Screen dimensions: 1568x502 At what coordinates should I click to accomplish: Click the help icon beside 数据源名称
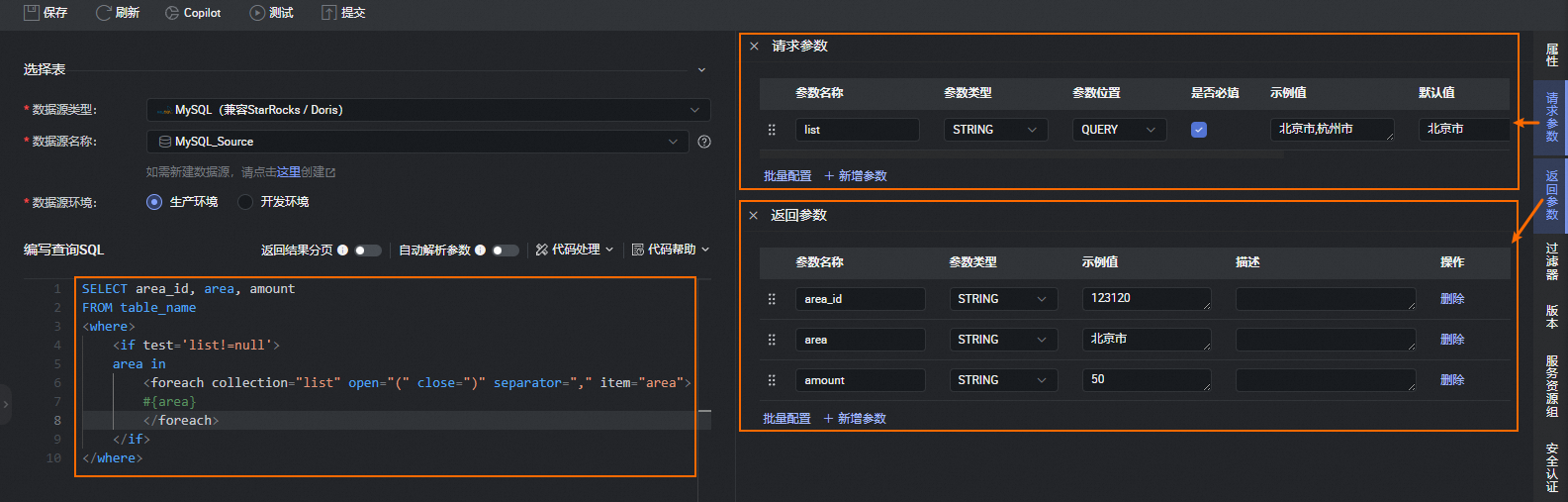tap(704, 142)
